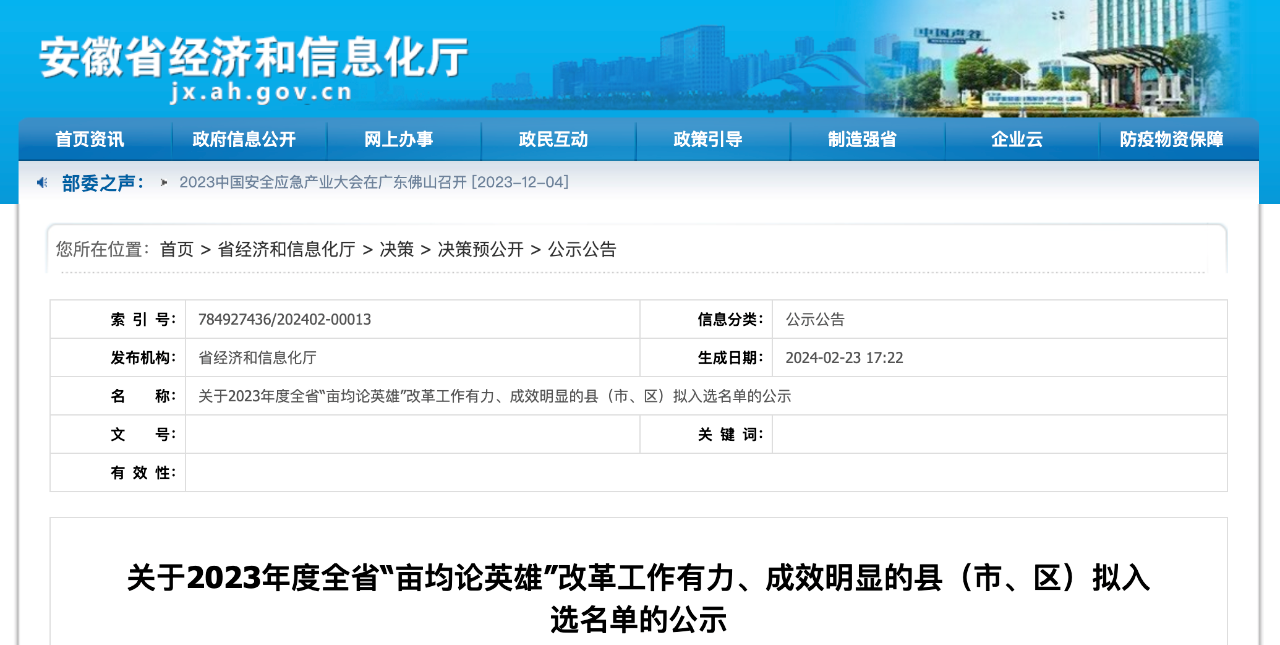Go to the 决策 breadcrumb link
Screen dimensions: 1280x645
(x=397, y=250)
